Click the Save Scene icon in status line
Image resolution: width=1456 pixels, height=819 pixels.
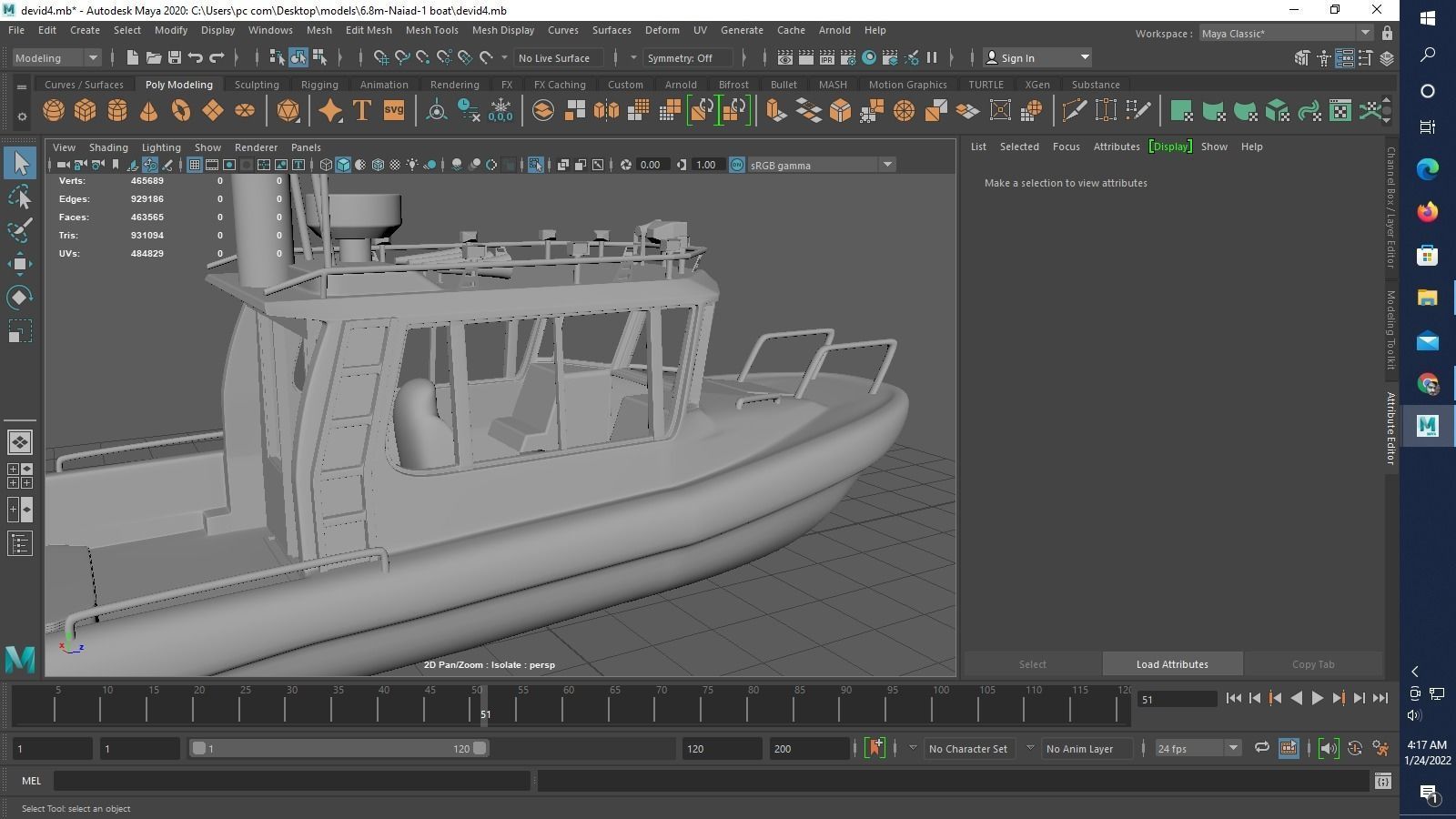tap(175, 57)
